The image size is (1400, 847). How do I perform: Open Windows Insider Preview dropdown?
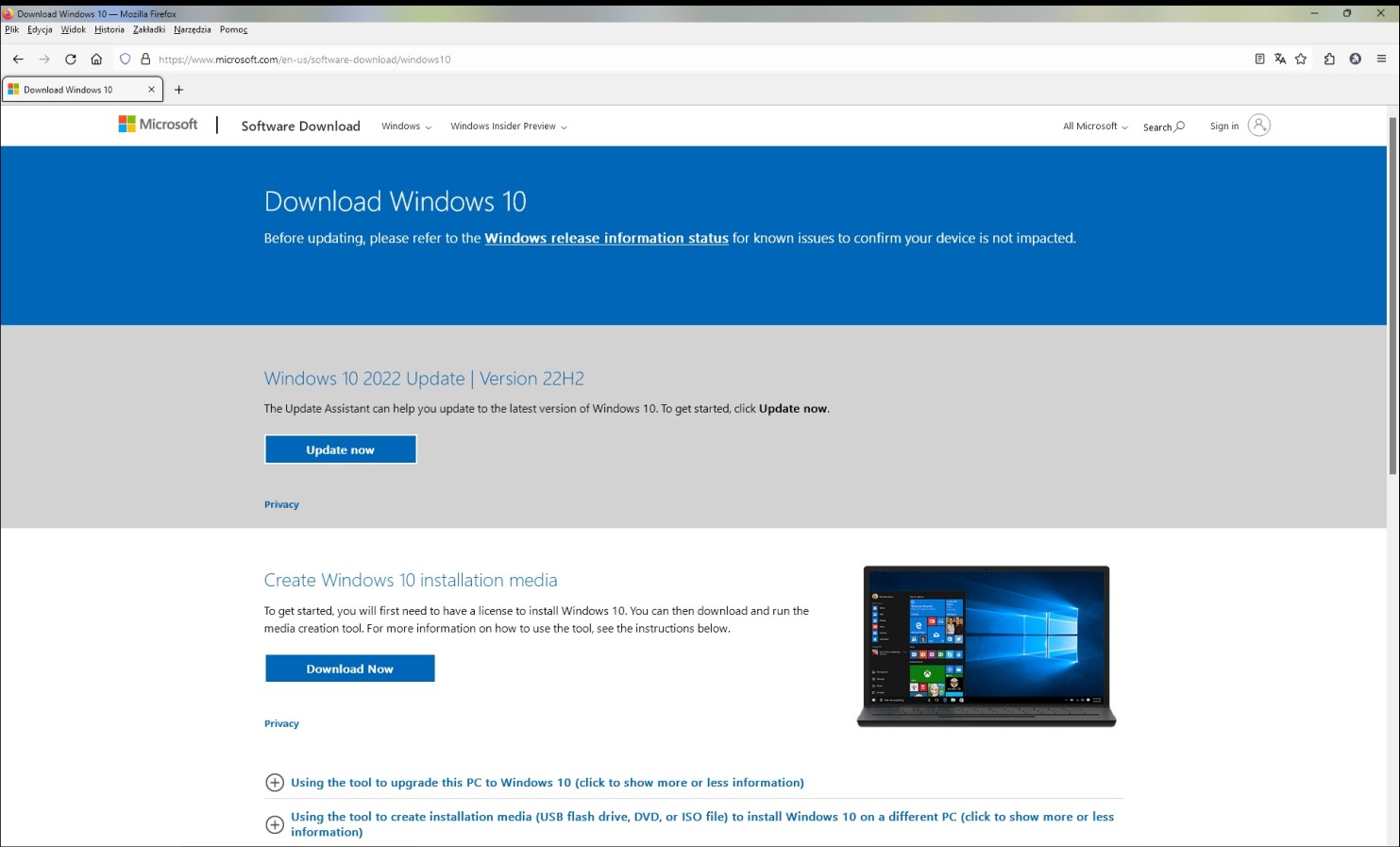pos(509,127)
